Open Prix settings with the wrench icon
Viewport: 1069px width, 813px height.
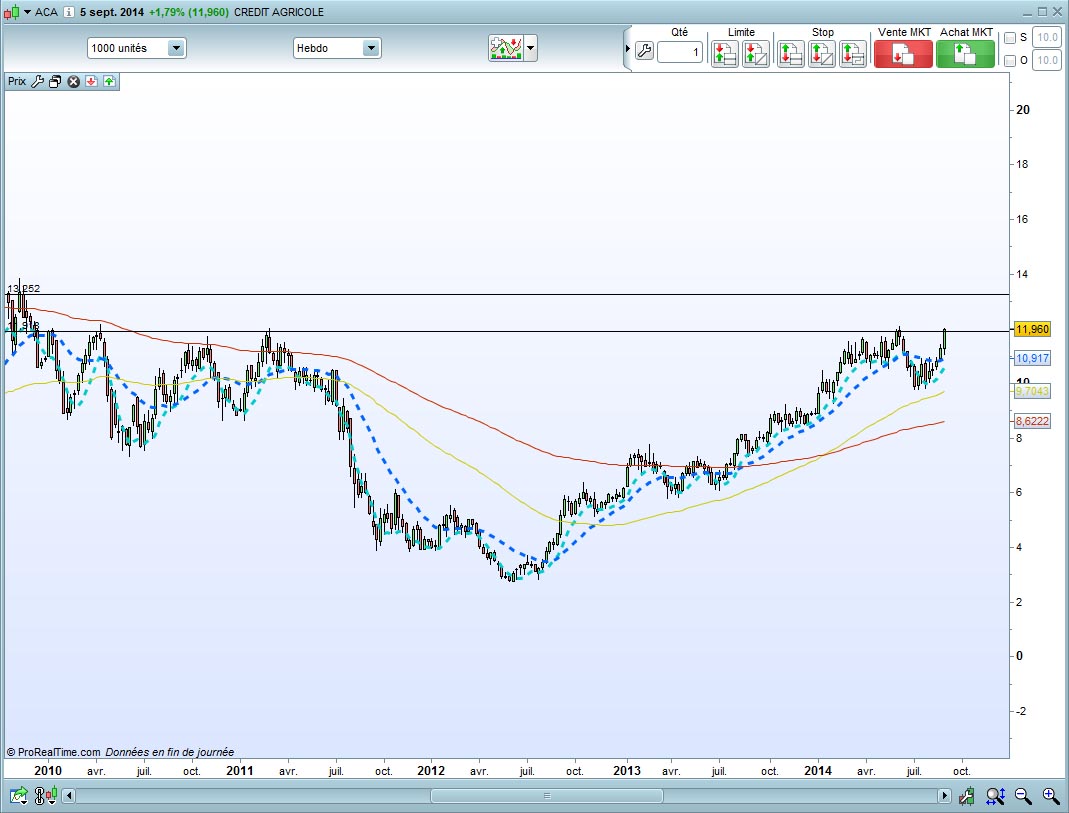37,81
